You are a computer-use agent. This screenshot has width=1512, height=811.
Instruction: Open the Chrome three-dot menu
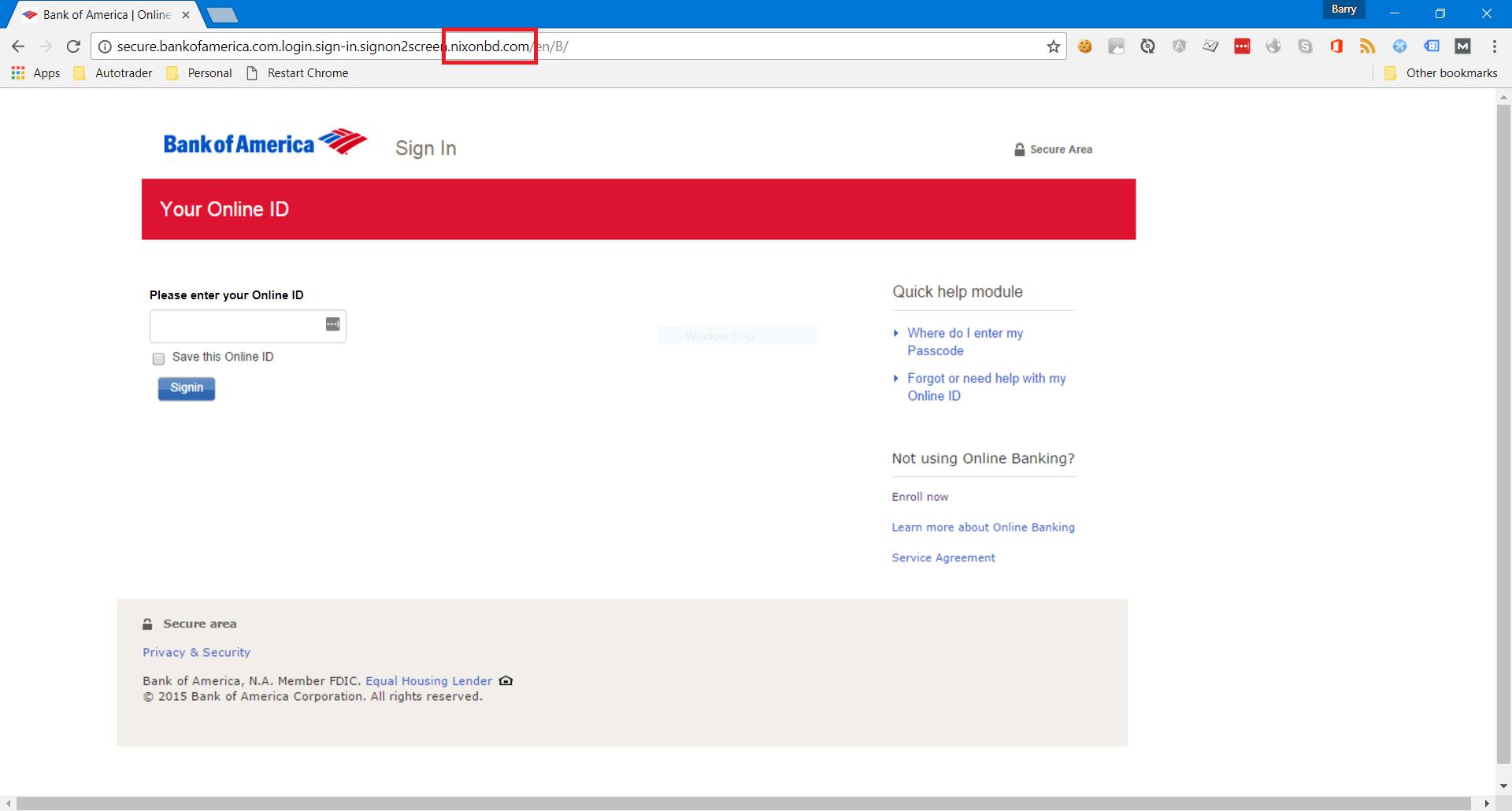coord(1494,46)
